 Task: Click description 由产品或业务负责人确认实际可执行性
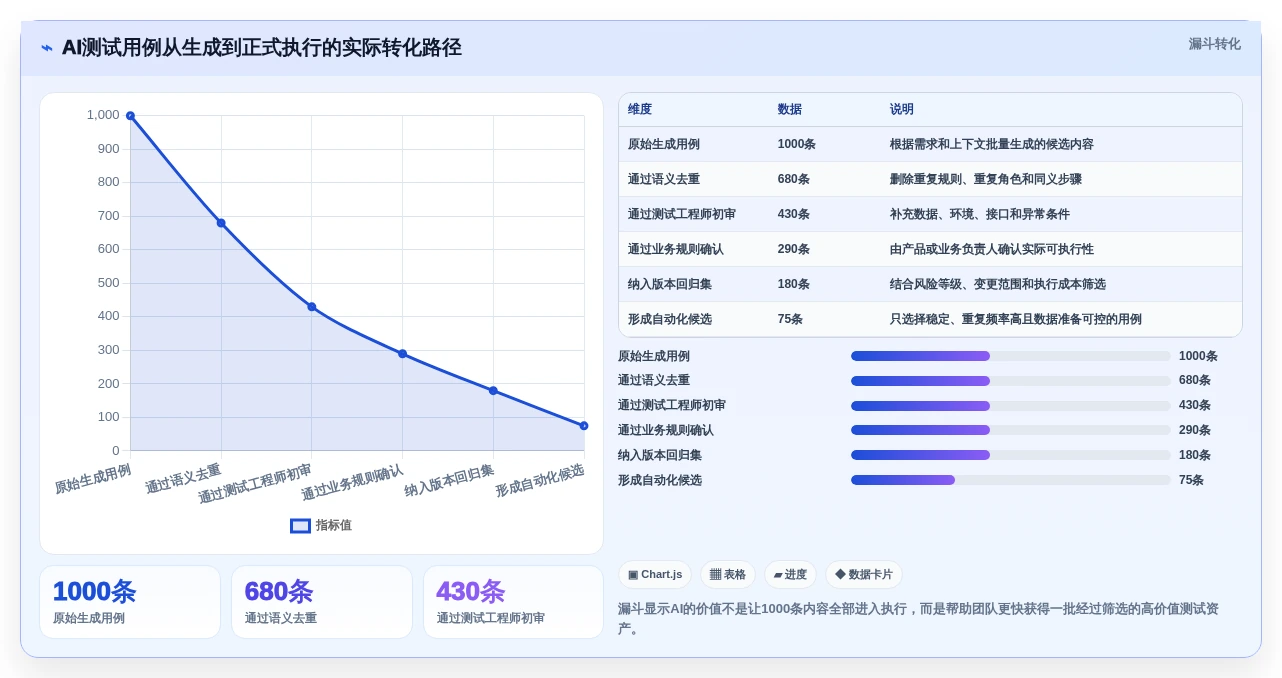tap(992, 250)
